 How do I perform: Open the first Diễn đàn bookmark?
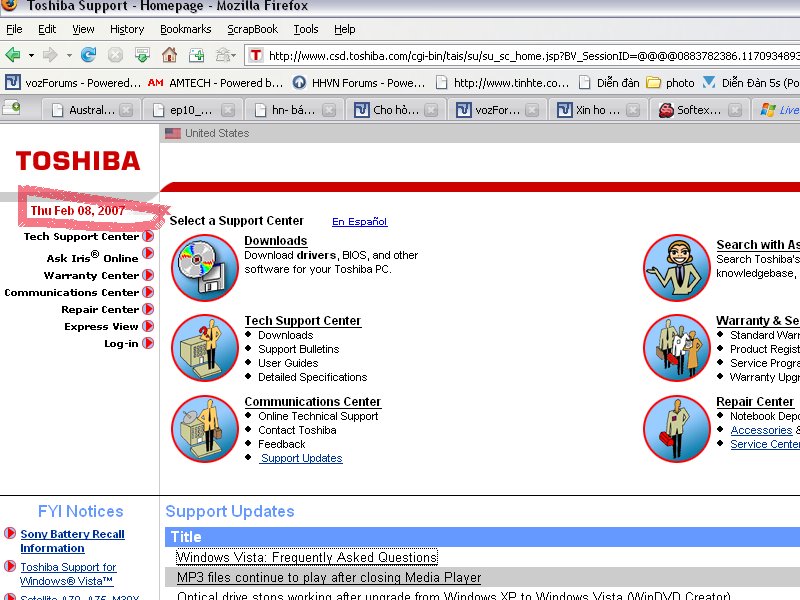point(609,83)
